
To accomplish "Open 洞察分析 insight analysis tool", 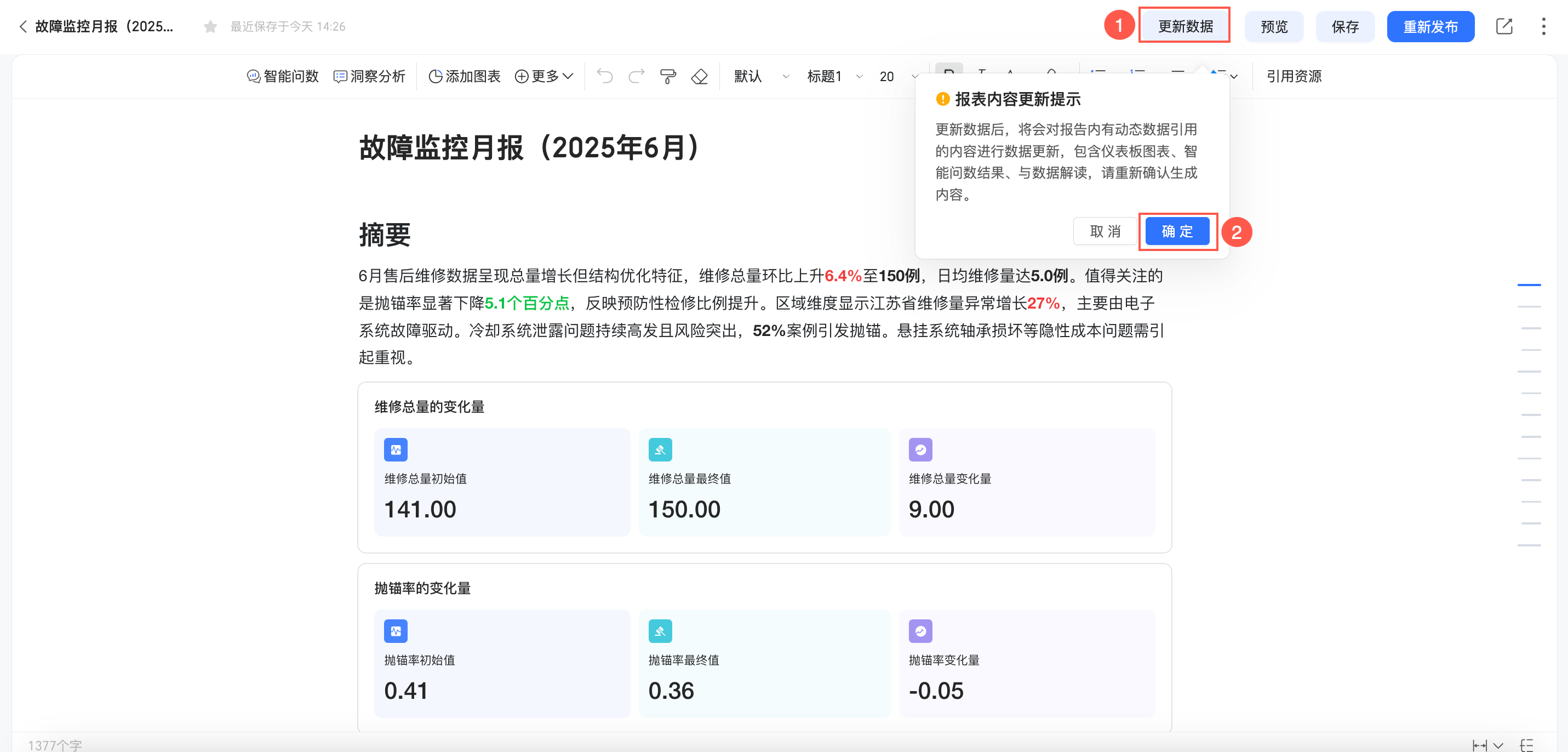I will [x=369, y=76].
